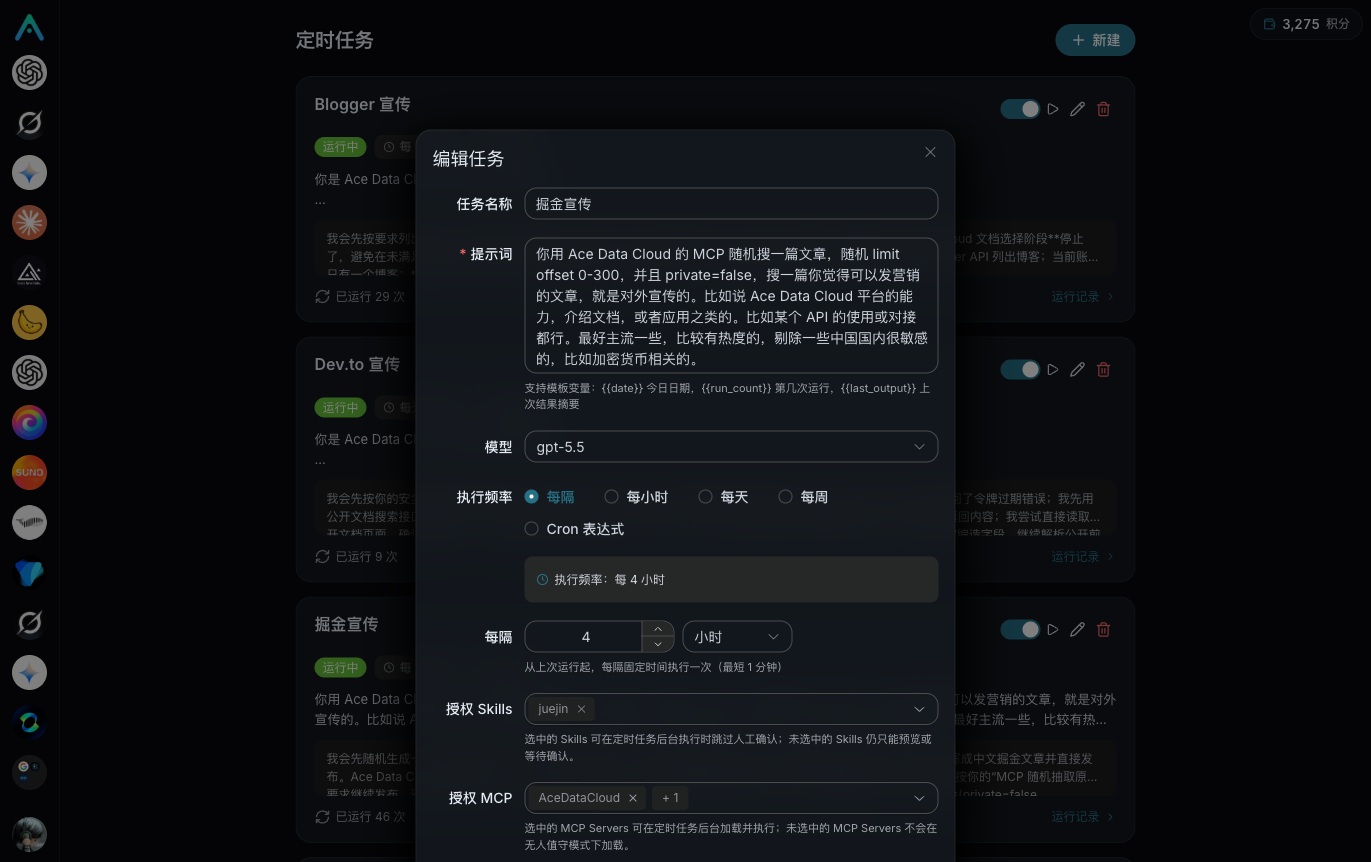1371x862 pixels.
Task: Open the yellow banana sidebar icon
Action: 29,323
